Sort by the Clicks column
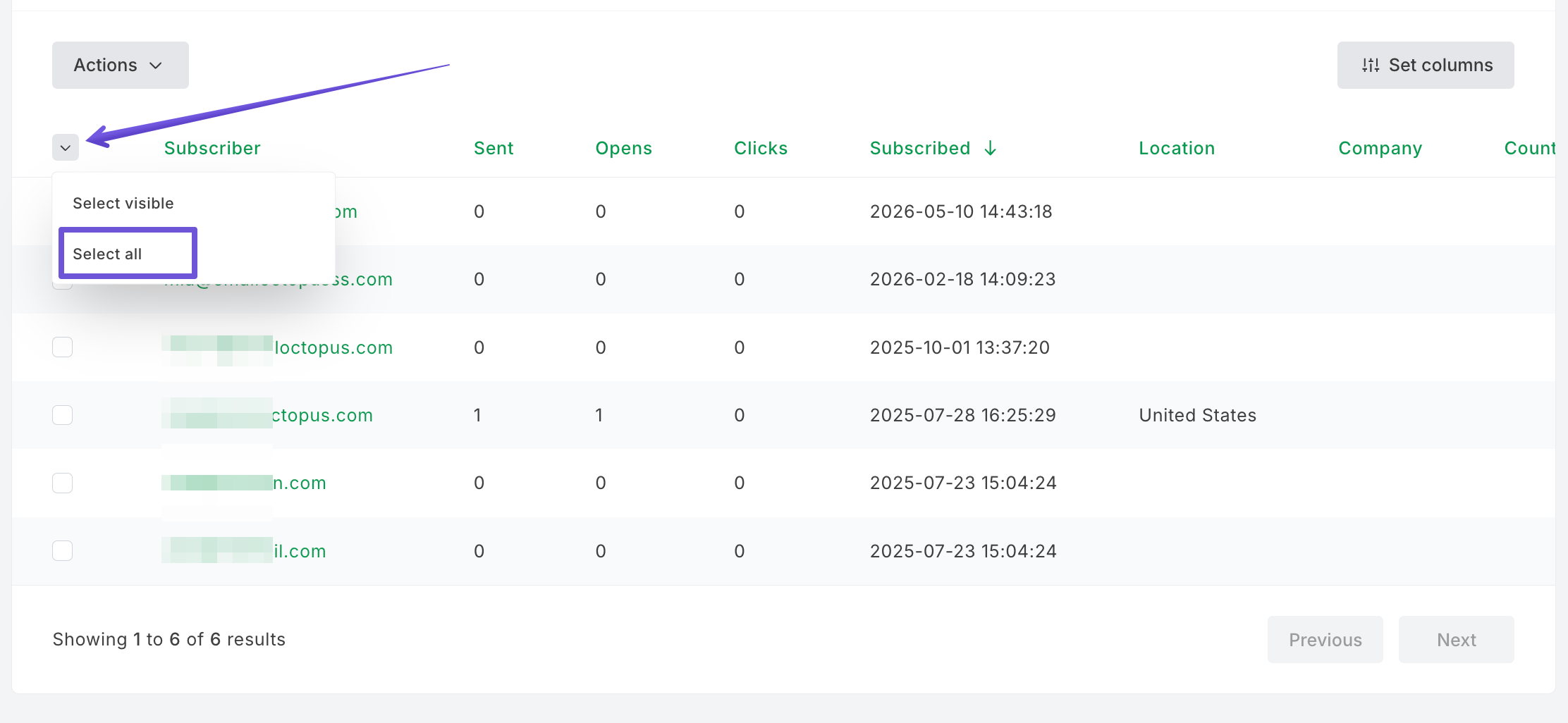The width and height of the screenshot is (1568, 723). [761, 148]
